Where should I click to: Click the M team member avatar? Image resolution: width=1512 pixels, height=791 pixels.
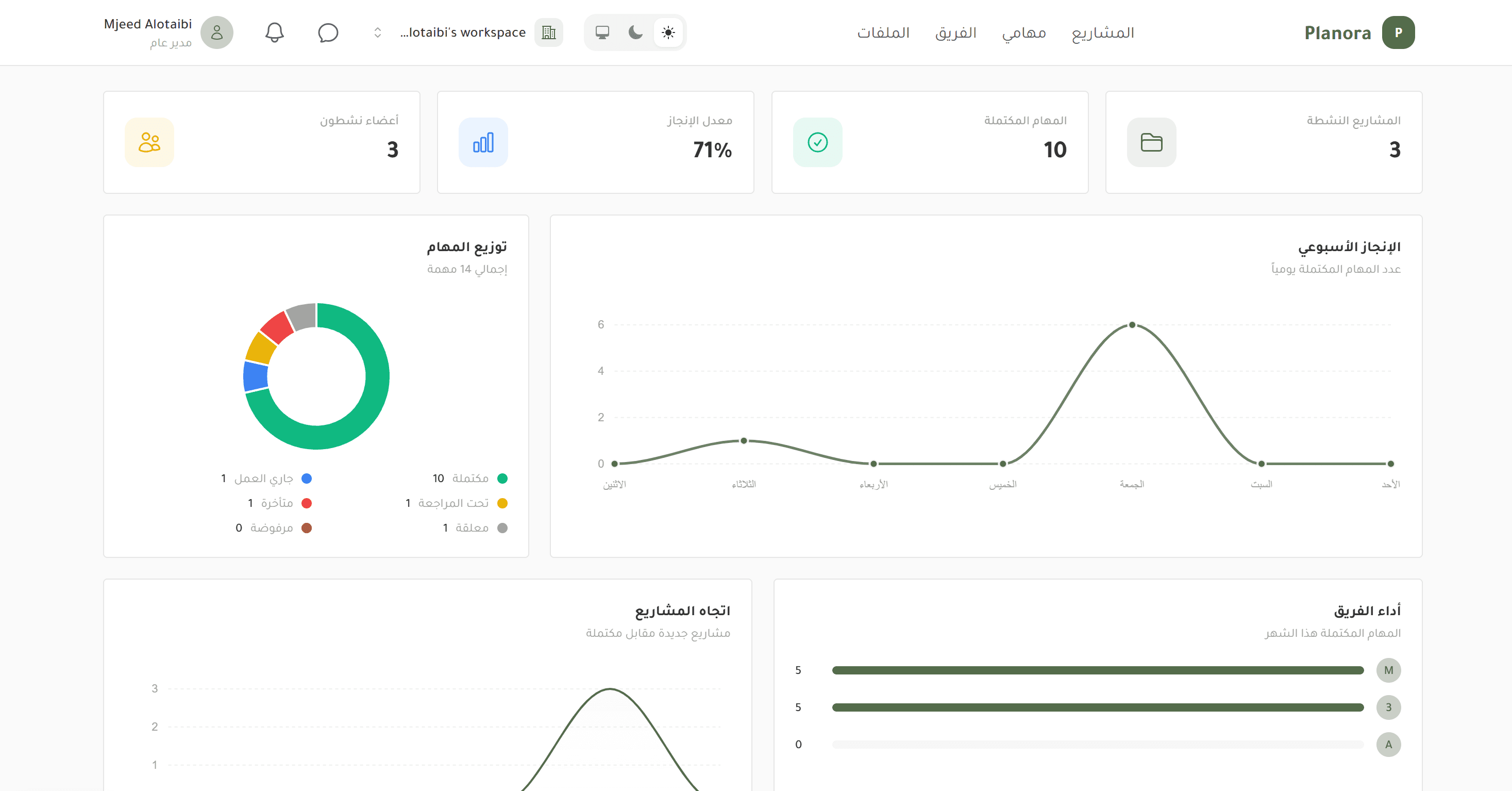pos(1389,671)
